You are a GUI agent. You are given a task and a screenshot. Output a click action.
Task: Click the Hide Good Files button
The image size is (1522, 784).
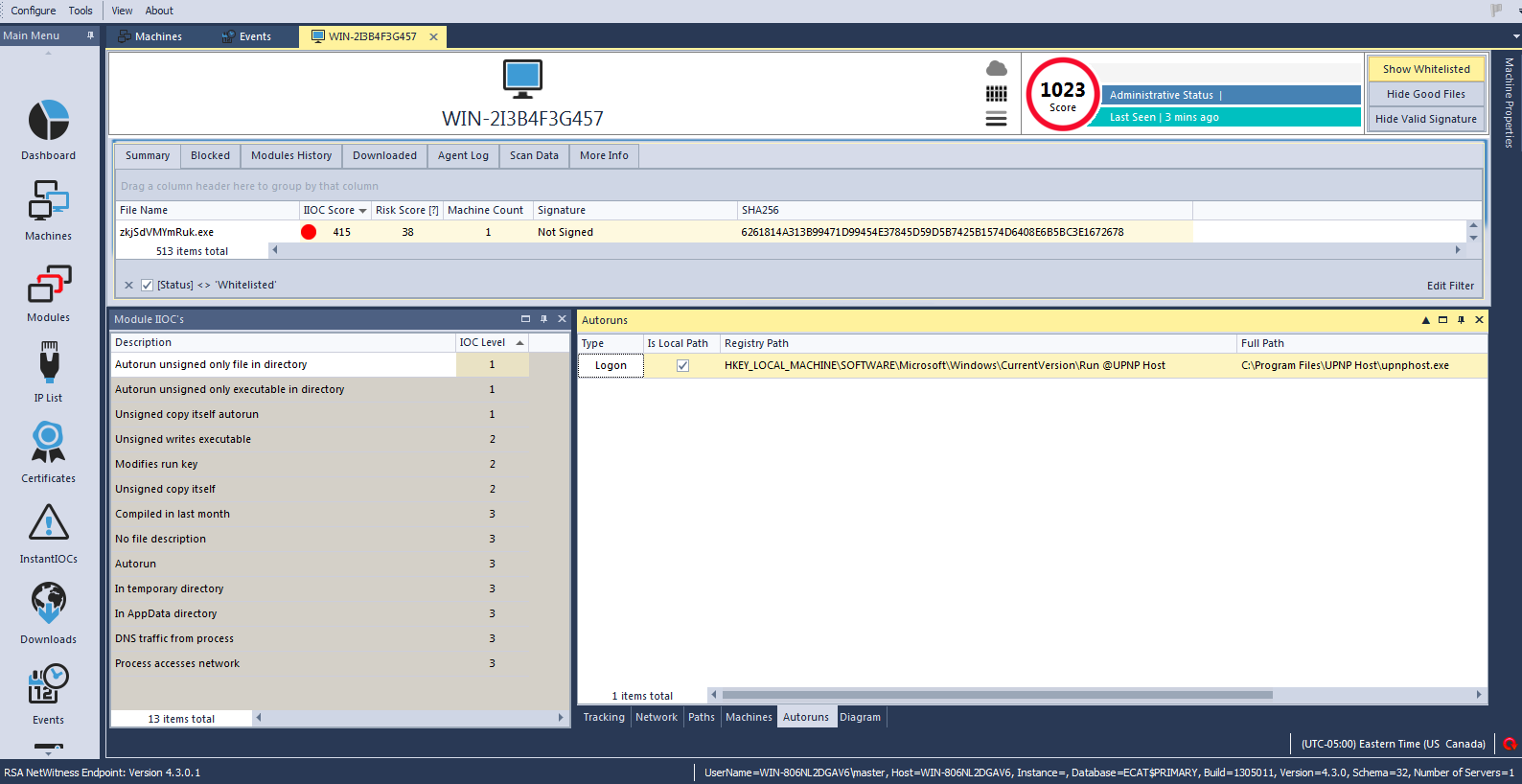click(1425, 94)
